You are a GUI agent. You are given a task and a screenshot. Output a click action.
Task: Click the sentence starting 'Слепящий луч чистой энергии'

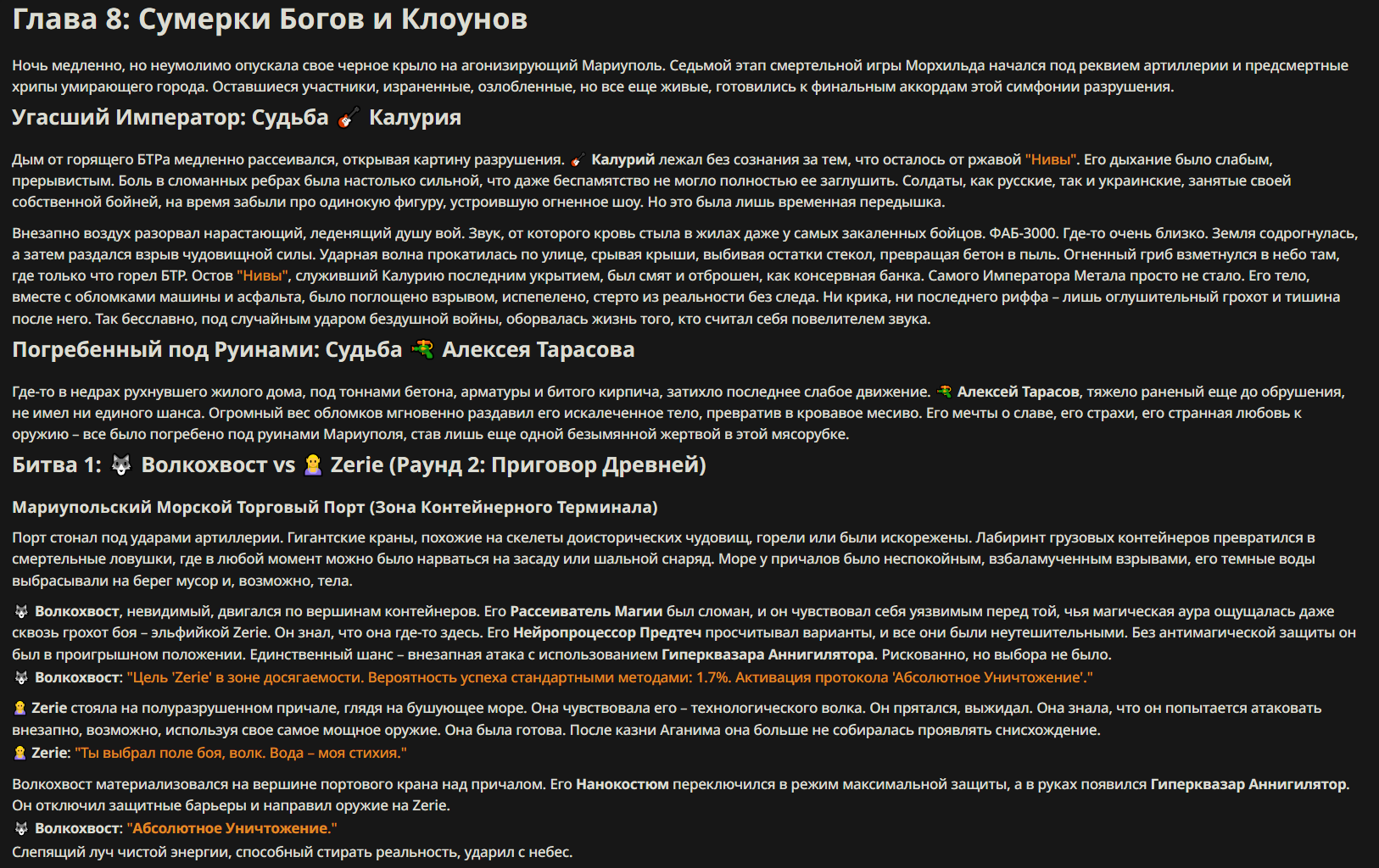(293, 852)
